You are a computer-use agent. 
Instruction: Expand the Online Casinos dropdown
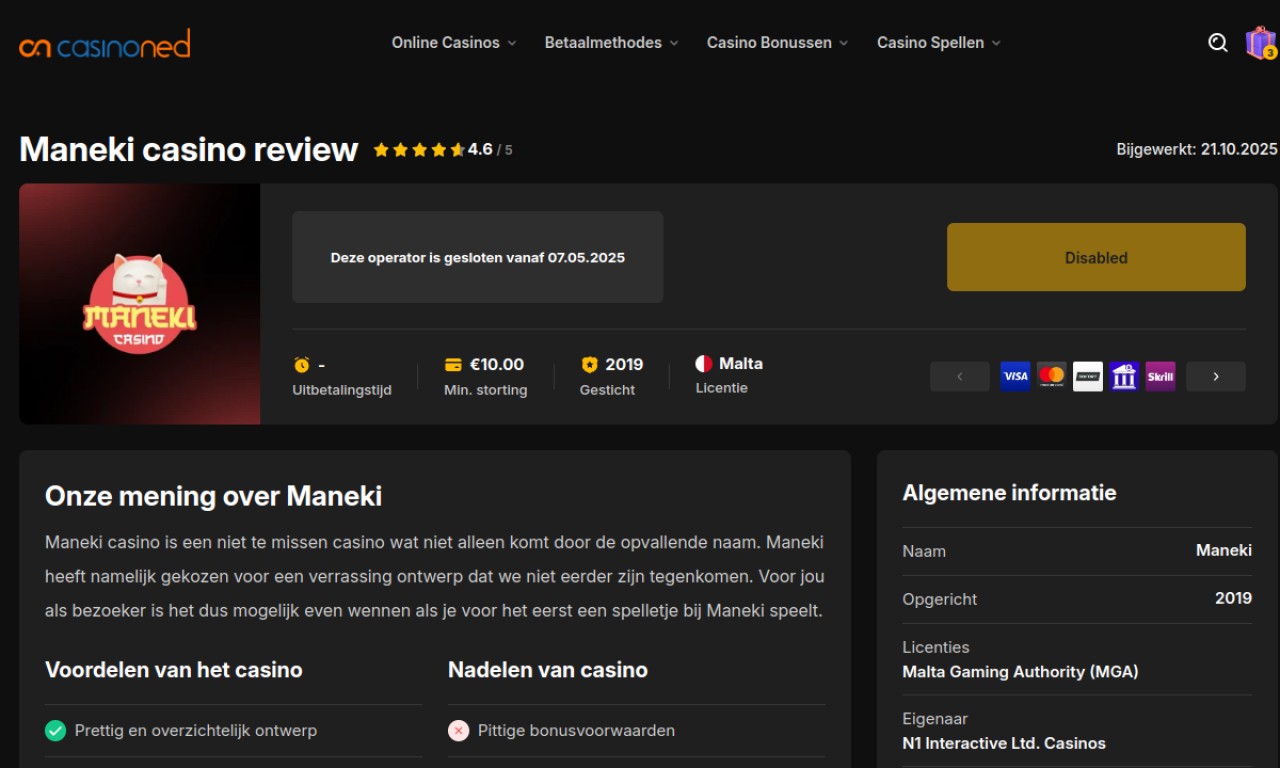click(454, 43)
